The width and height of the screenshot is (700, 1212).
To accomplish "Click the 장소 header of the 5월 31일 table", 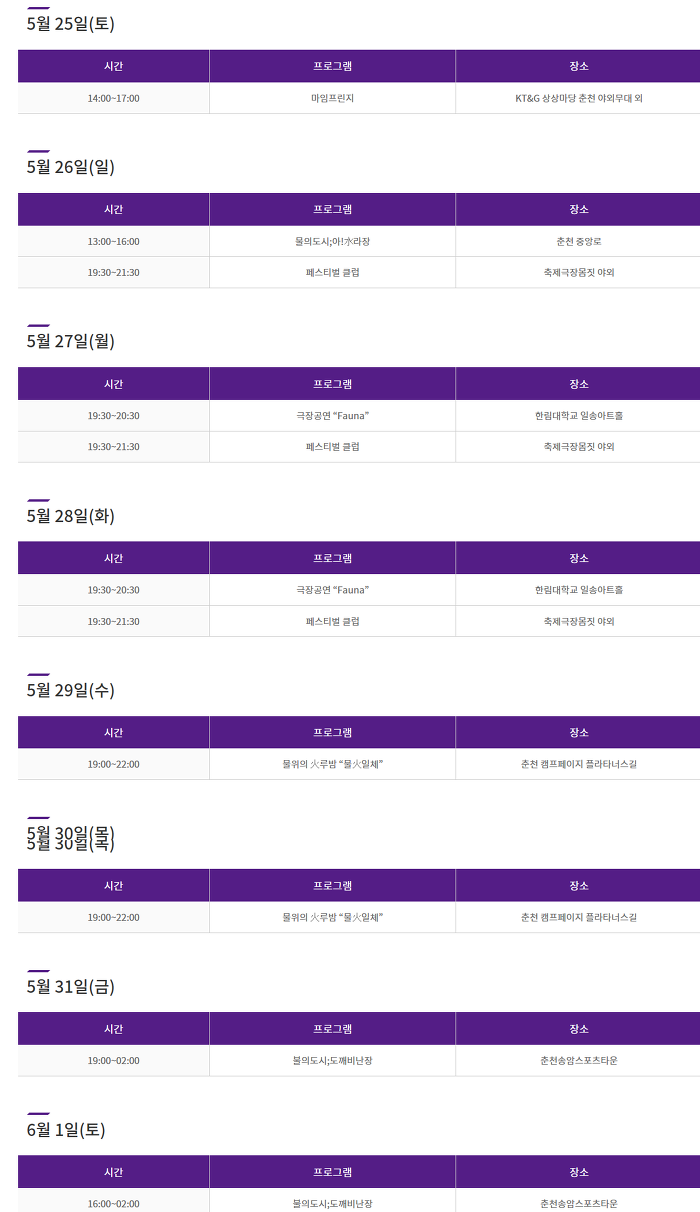I will click(578, 1028).
